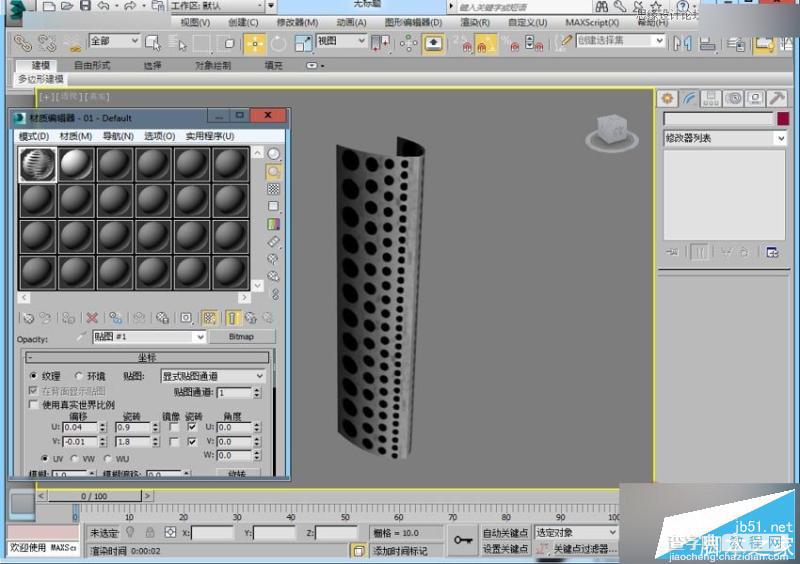The image size is (800, 564).
Task: Open the 渲染(R) menu
Action: (x=475, y=22)
